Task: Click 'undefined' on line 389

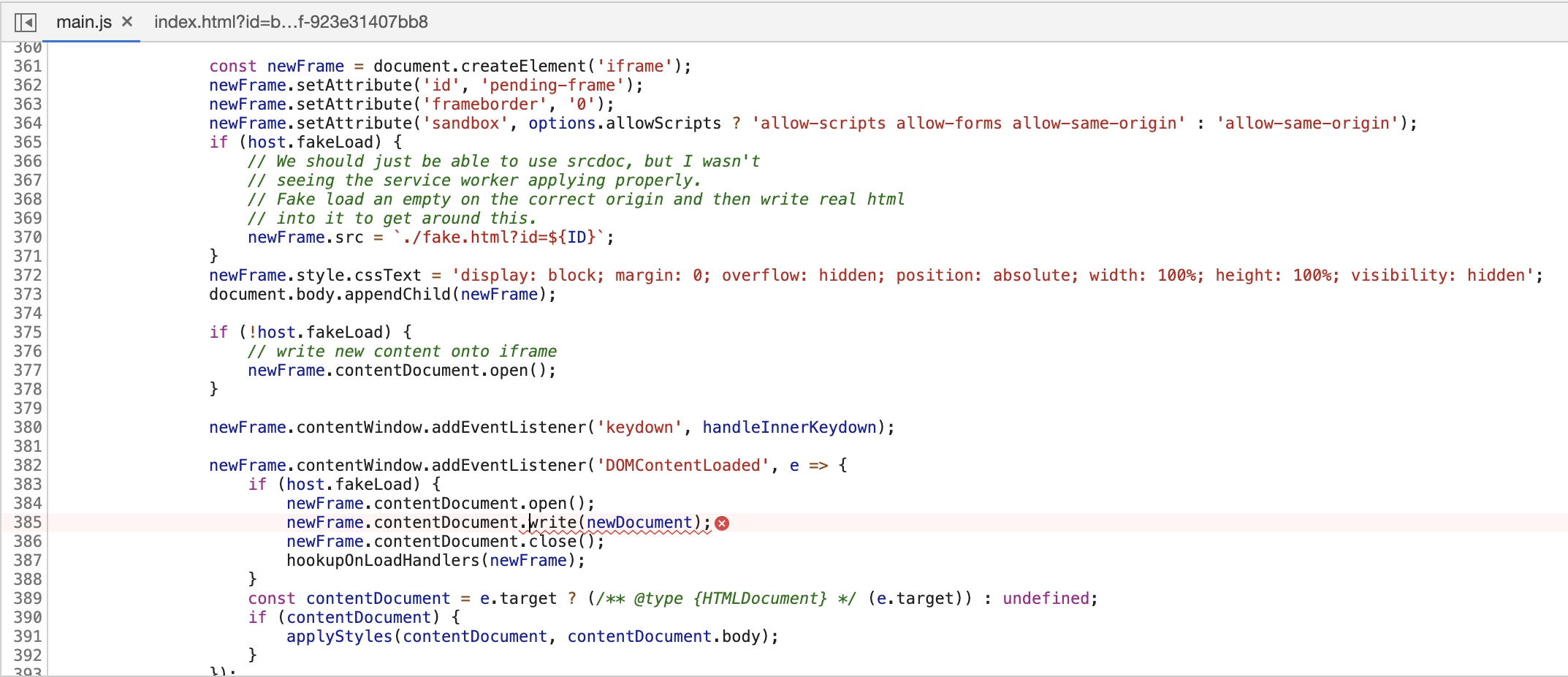Action: coord(1046,598)
